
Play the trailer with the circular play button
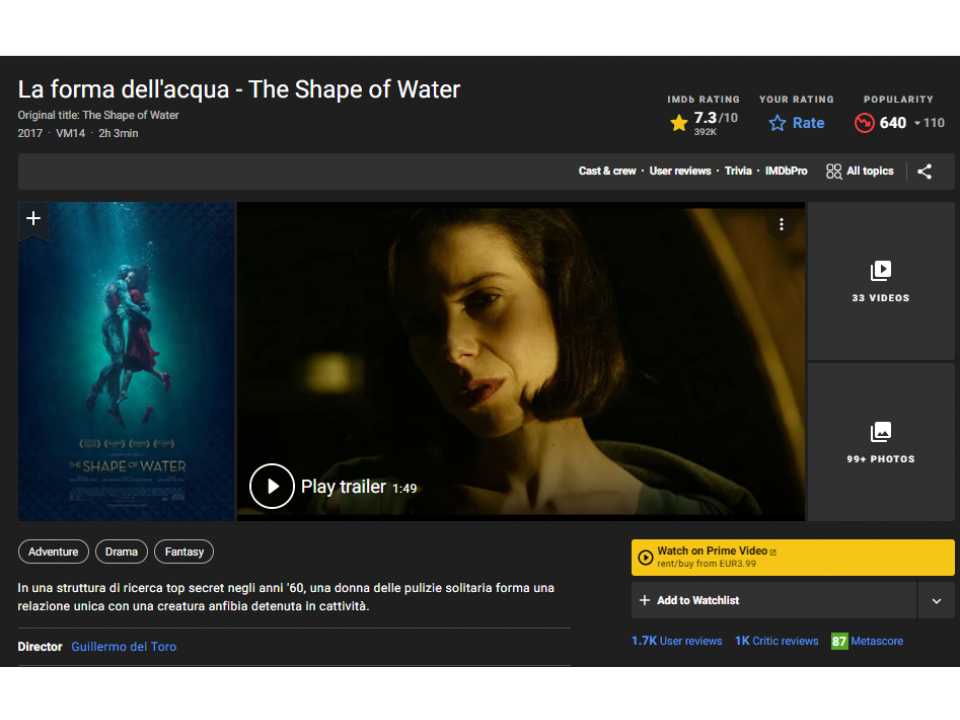click(272, 486)
